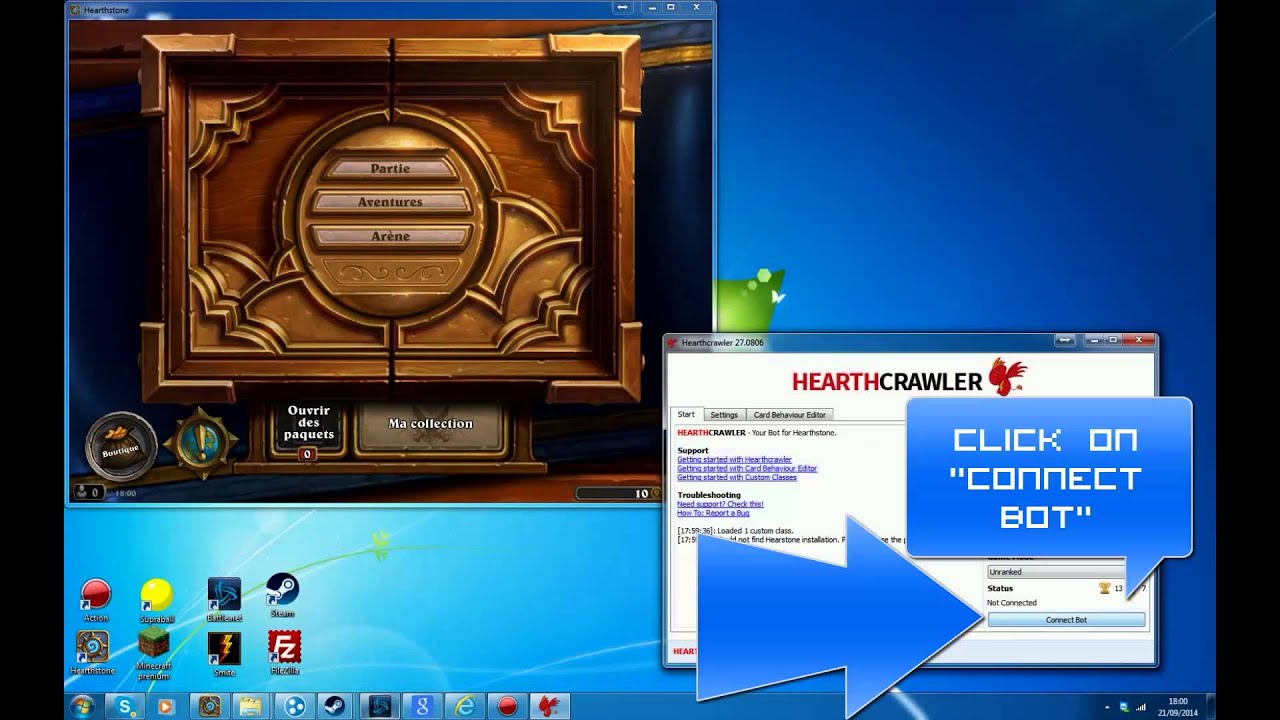Screen dimensions: 1280x720
Task: Click the Connect Bot button
Action: point(1066,620)
